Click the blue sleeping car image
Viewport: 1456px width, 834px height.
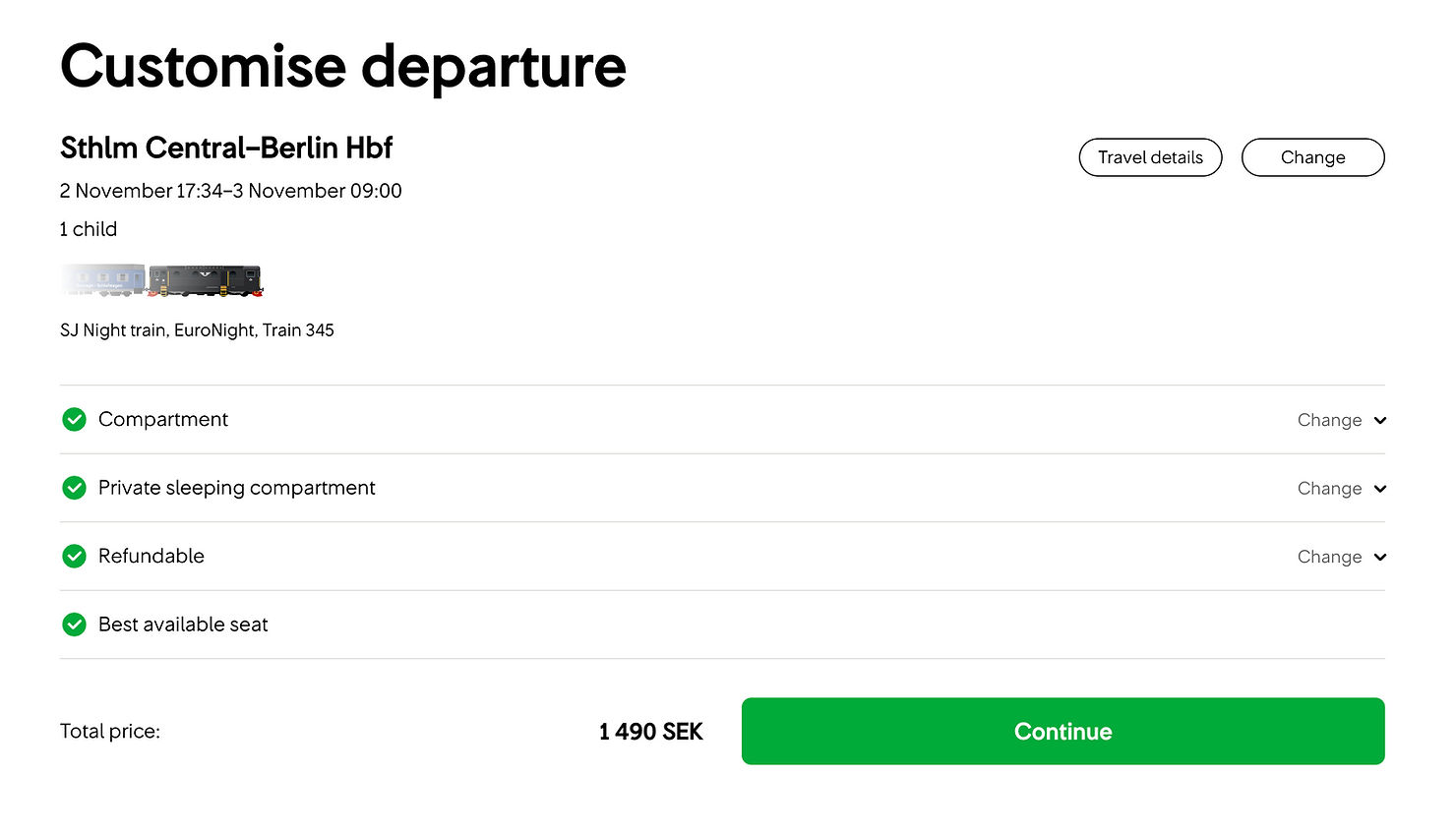[x=103, y=280]
